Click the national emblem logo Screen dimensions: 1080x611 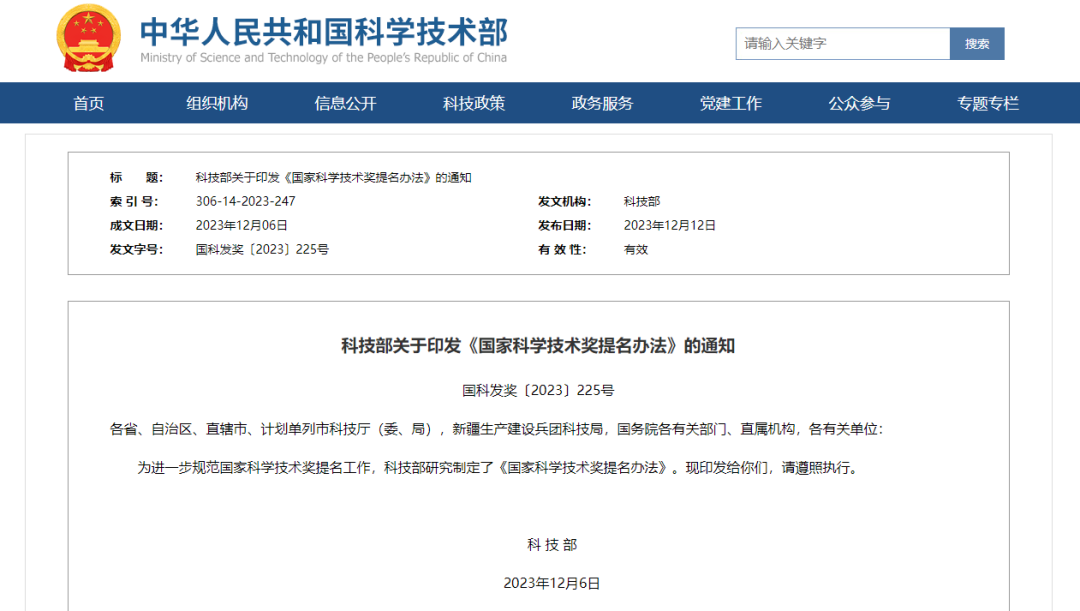point(88,38)
